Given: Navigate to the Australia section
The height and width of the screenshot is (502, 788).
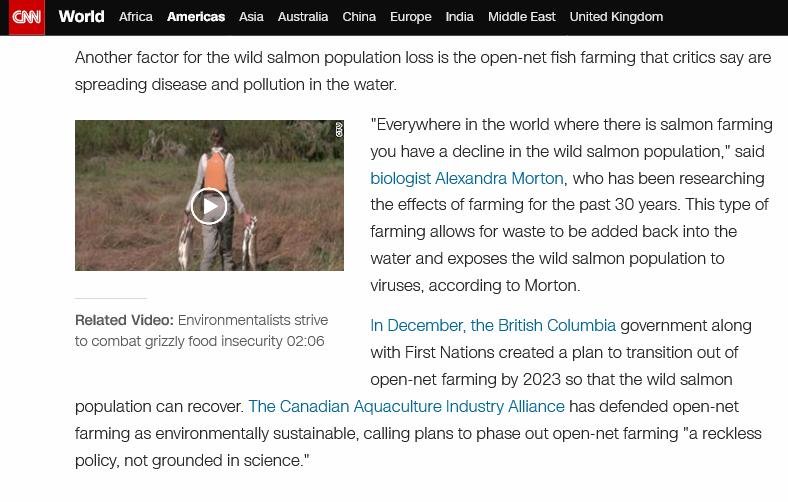Looking at the screenshot, I should click(x=303, y=17).
